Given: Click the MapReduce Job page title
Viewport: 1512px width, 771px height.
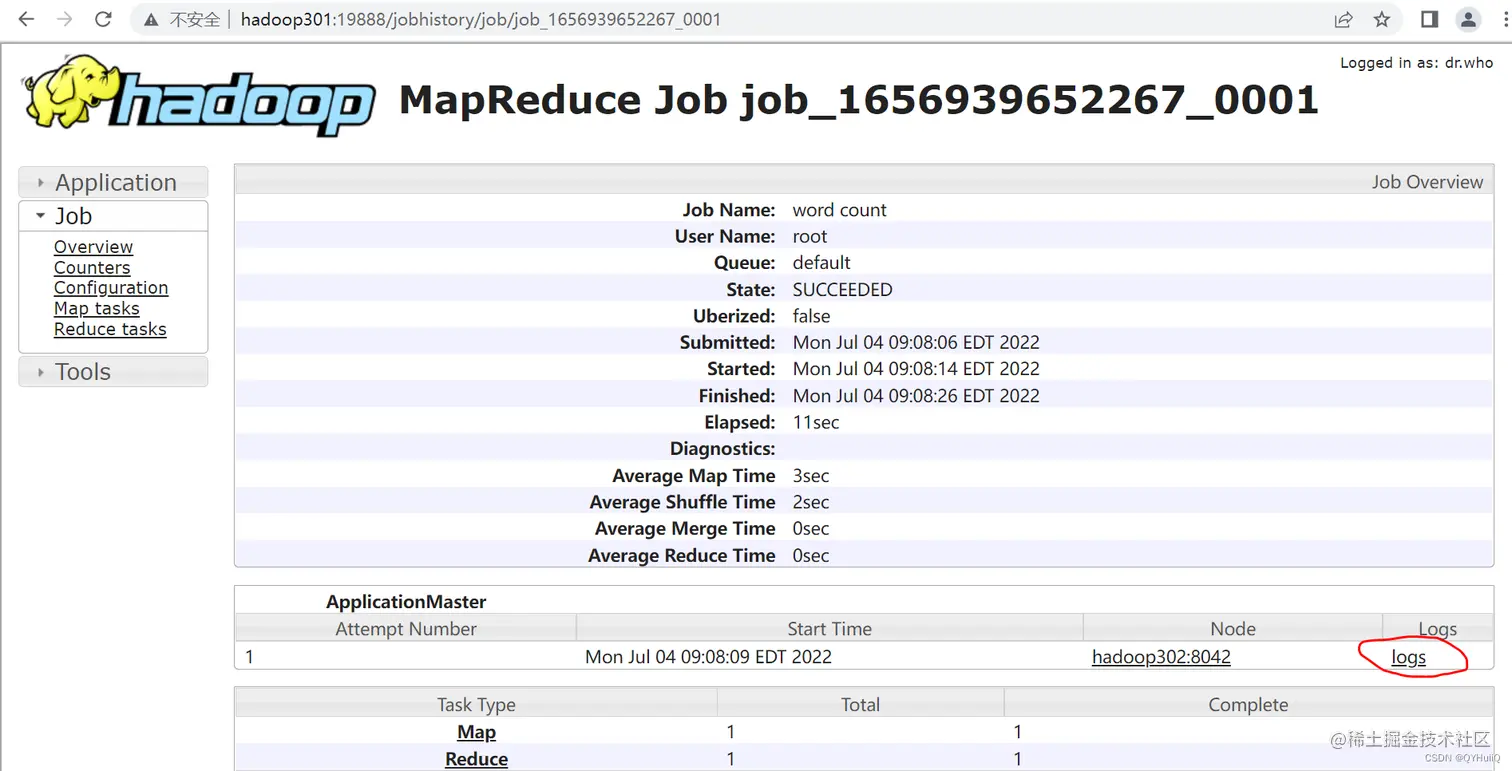Looking at the screenshot, I should [859, 100].
